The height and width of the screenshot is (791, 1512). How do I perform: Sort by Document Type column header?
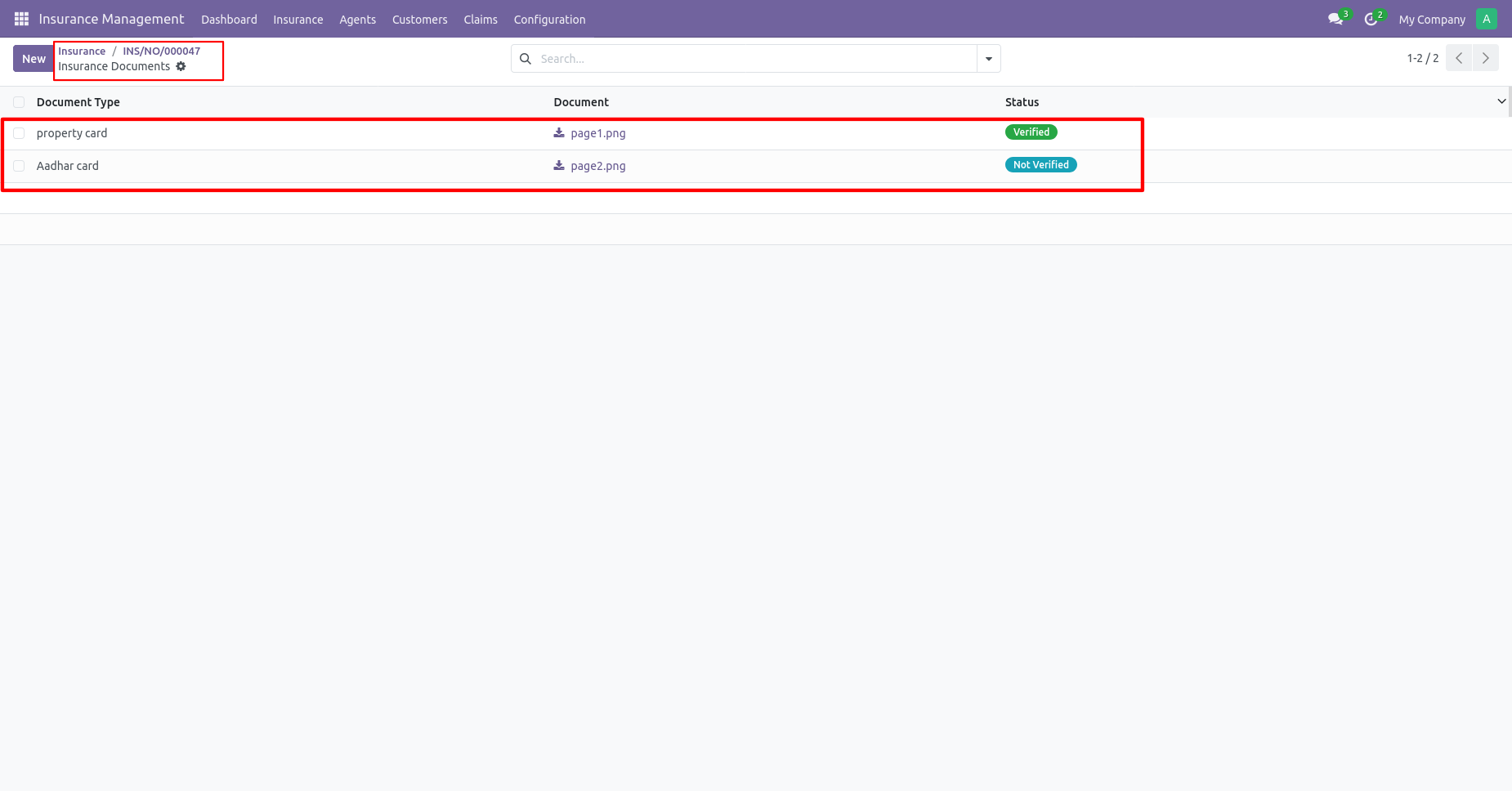[x=78, y=102]
